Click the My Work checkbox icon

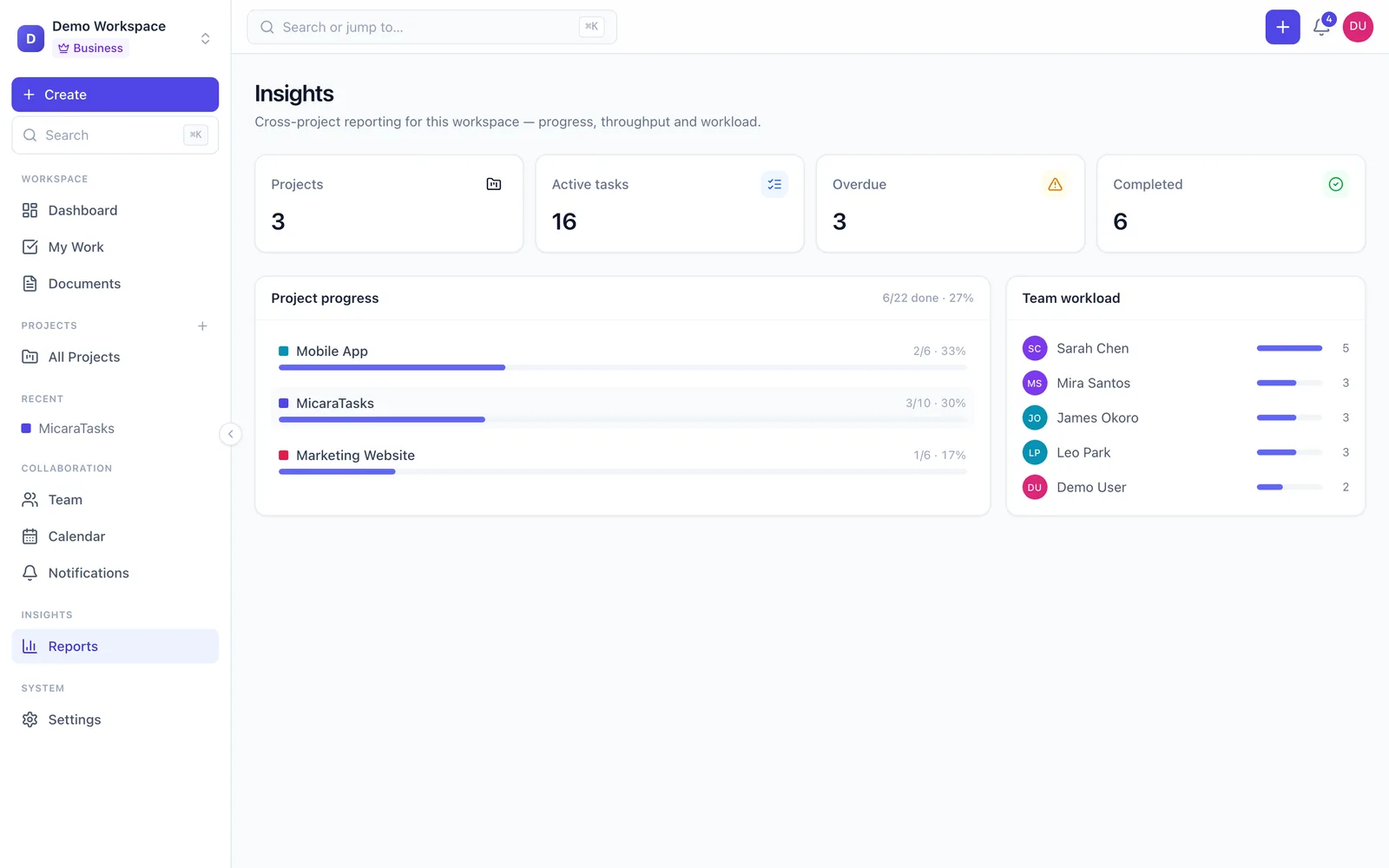point(30,247)
